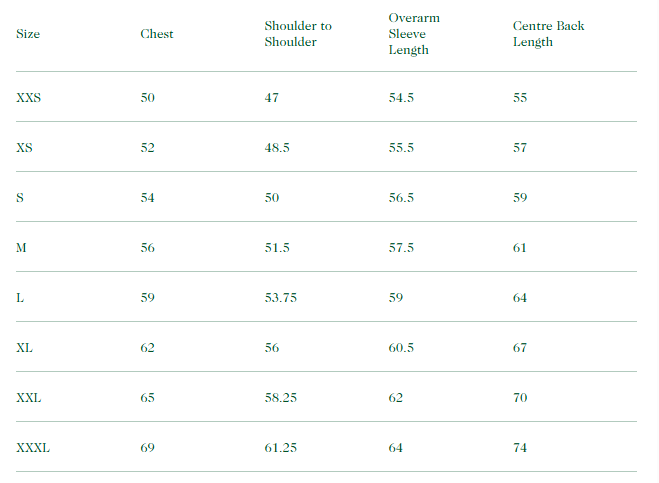Viewport: 659px width, 483px height.
Task: Select shoulder value 48.5 for XS
Action: tap(277, 148)
